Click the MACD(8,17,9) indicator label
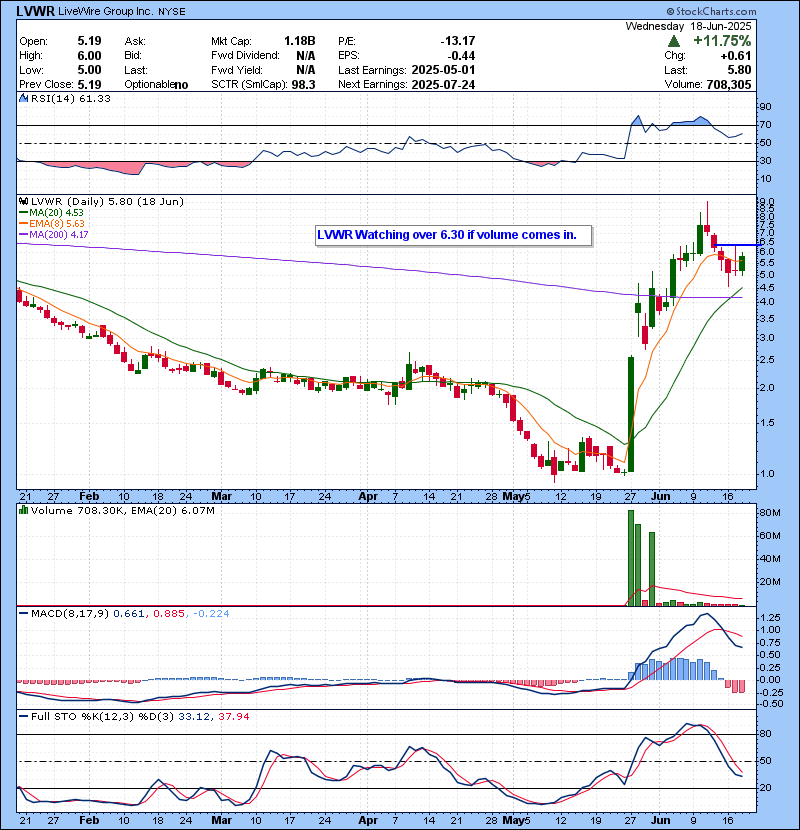The width and height of the screenshot is (800, 830). click(70, 614)
